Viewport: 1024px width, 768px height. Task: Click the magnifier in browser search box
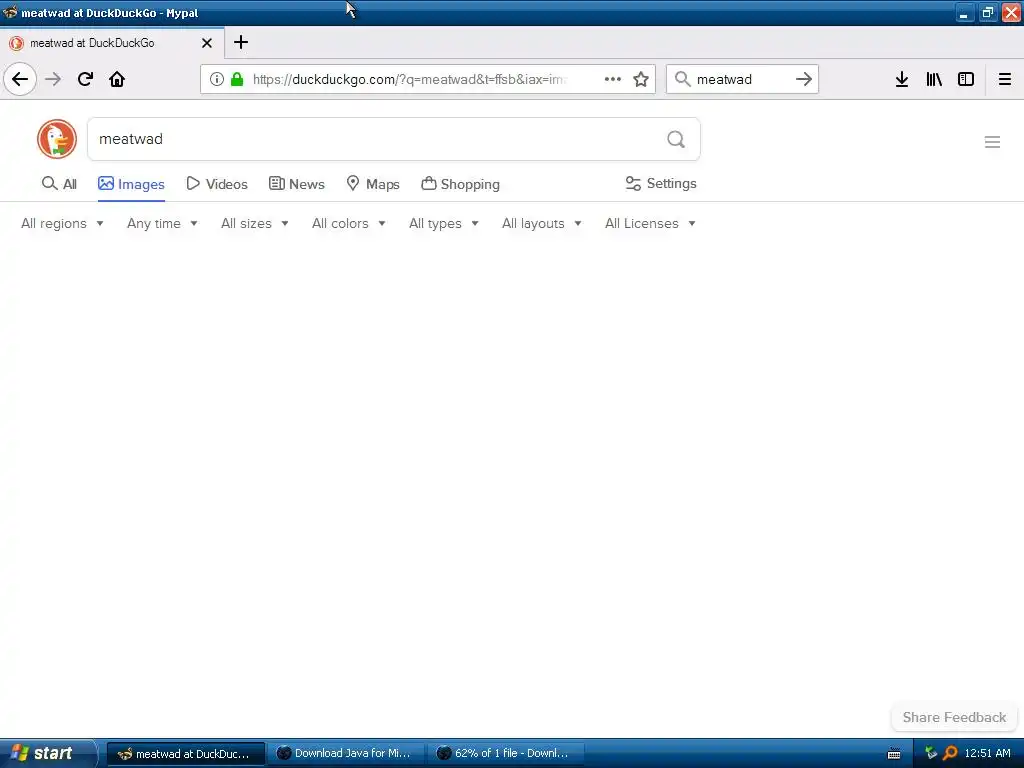click(x=682, y=79)
